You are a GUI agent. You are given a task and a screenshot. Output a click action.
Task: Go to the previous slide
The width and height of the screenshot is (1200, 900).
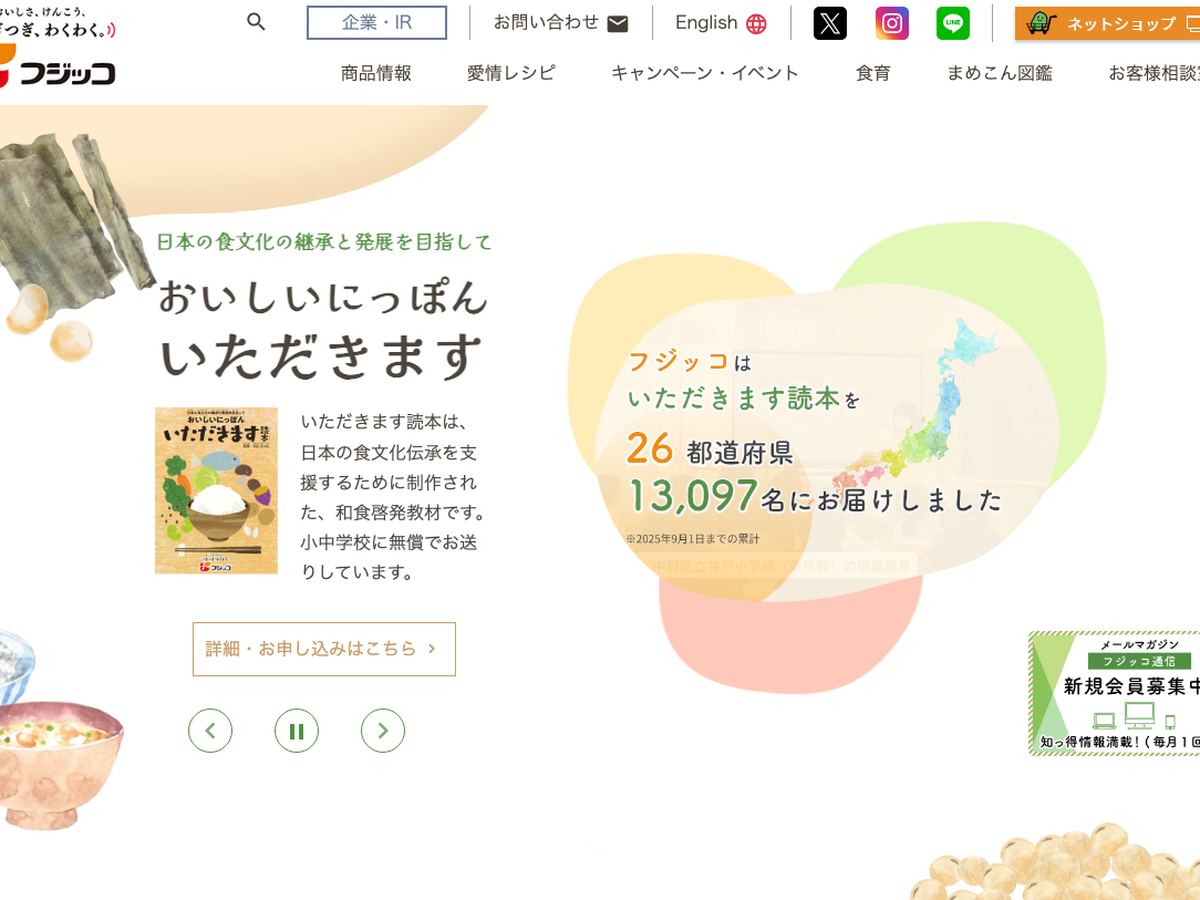210,731
